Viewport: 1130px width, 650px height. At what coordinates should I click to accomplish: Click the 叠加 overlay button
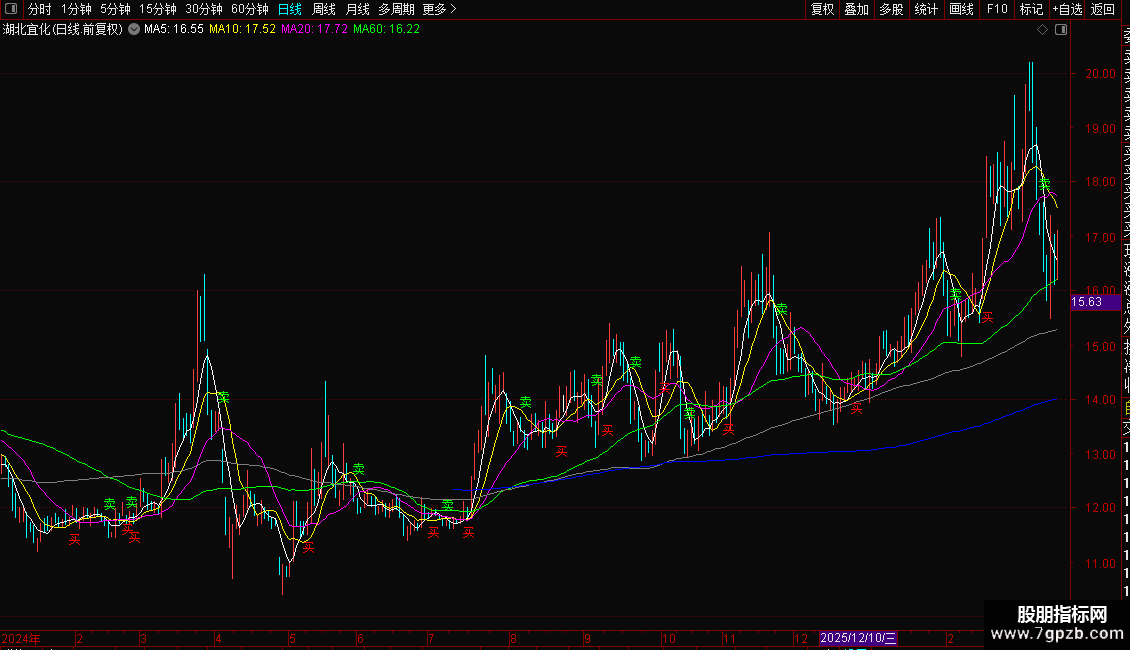856,9
